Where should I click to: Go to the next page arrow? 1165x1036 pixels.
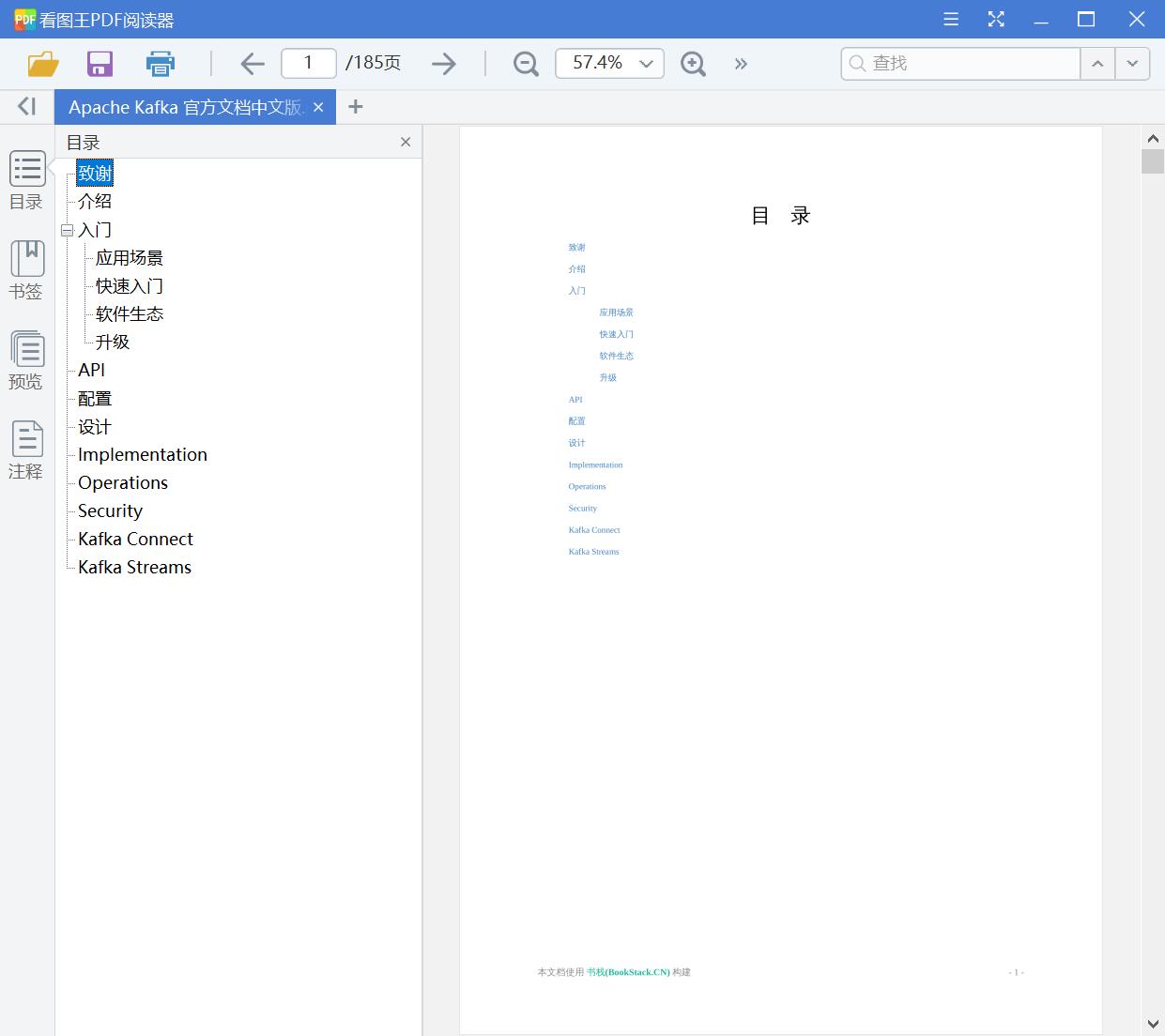coord(443,64)
